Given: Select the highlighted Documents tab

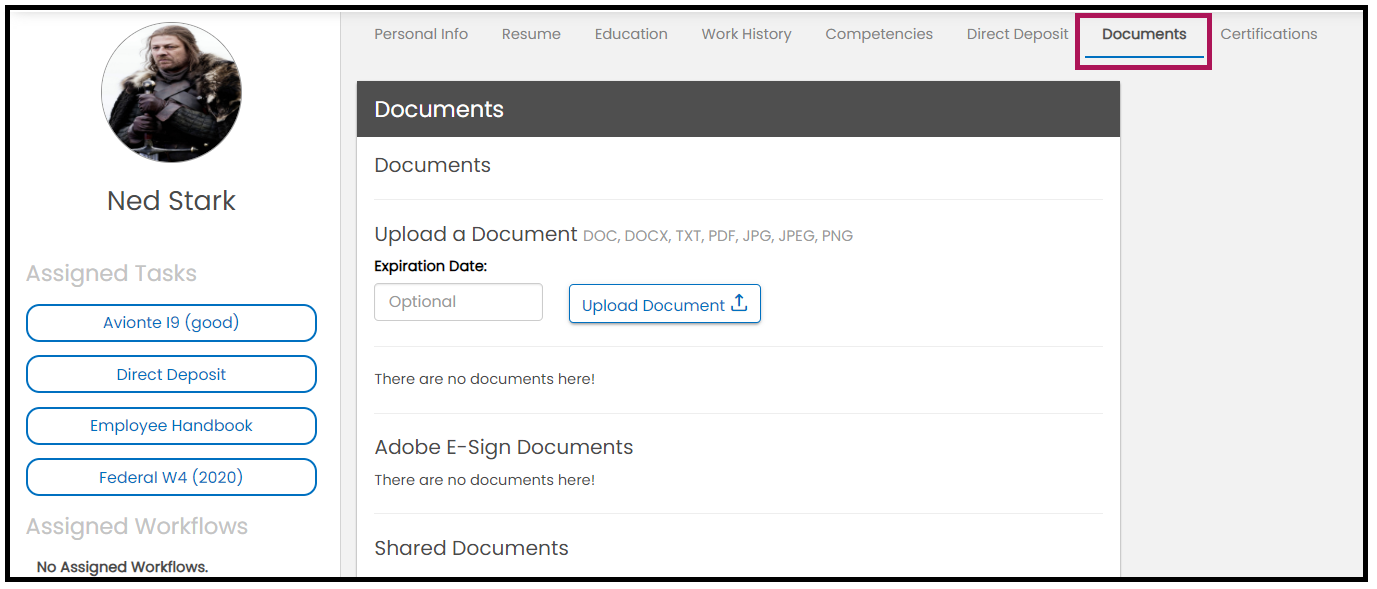Looking at the screenshot, I should pos(1144,34).
